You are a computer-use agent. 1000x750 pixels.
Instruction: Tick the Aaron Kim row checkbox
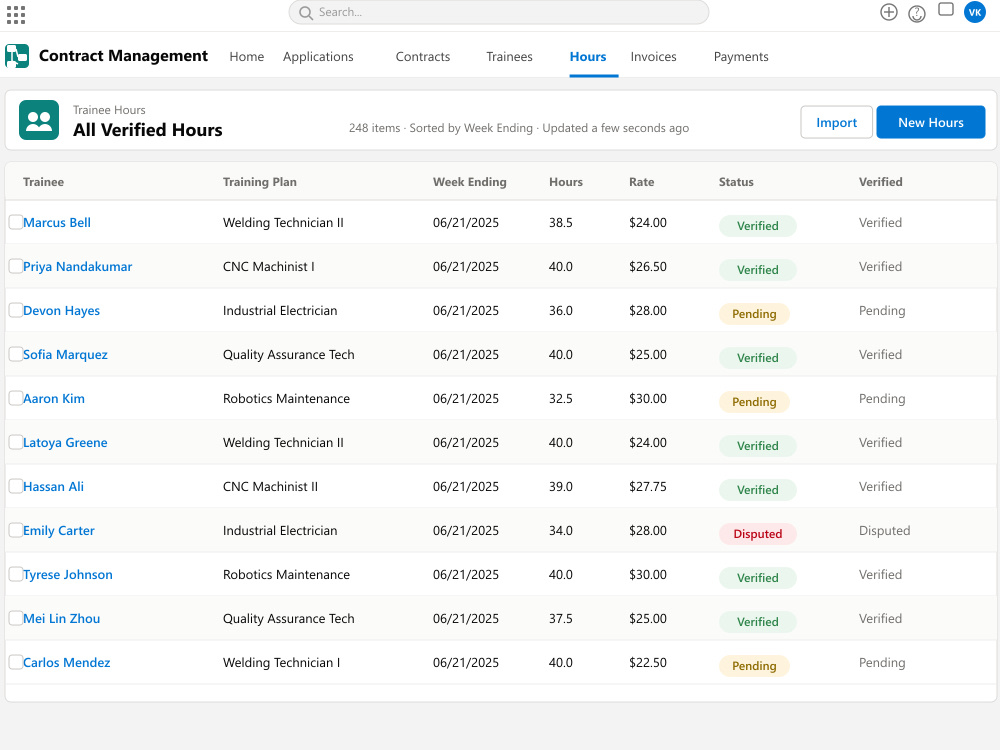[x=16, y=398]
